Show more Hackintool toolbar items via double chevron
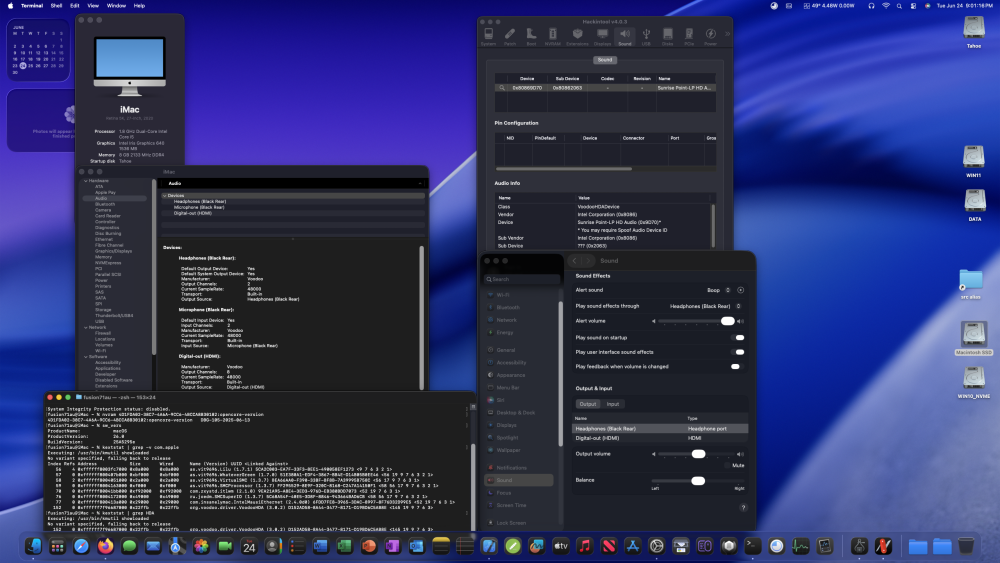The width and height of the screenshot is (1000, 563). (x=727, y=34)
